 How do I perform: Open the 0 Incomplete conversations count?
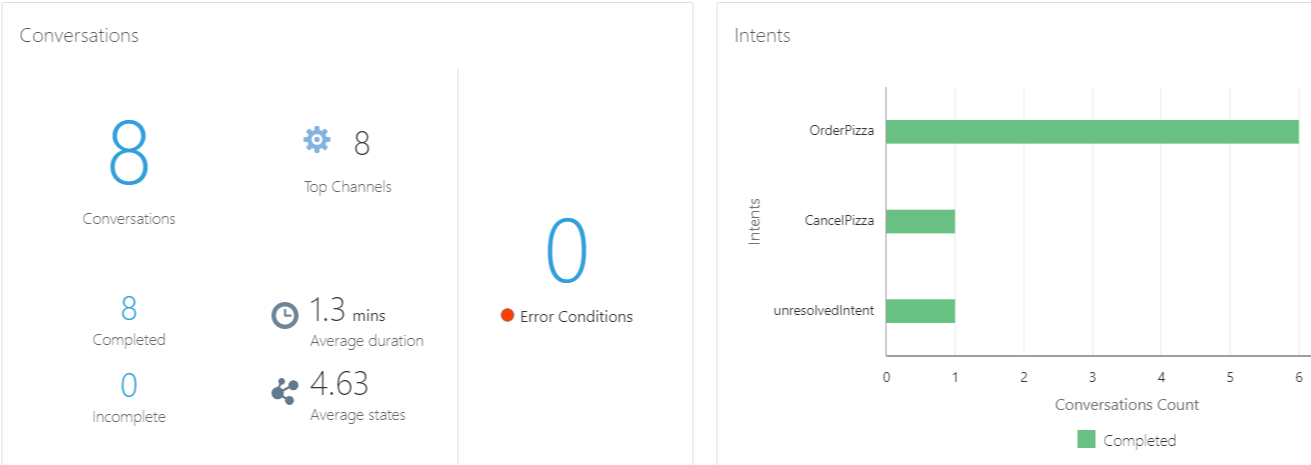[129, 385]
